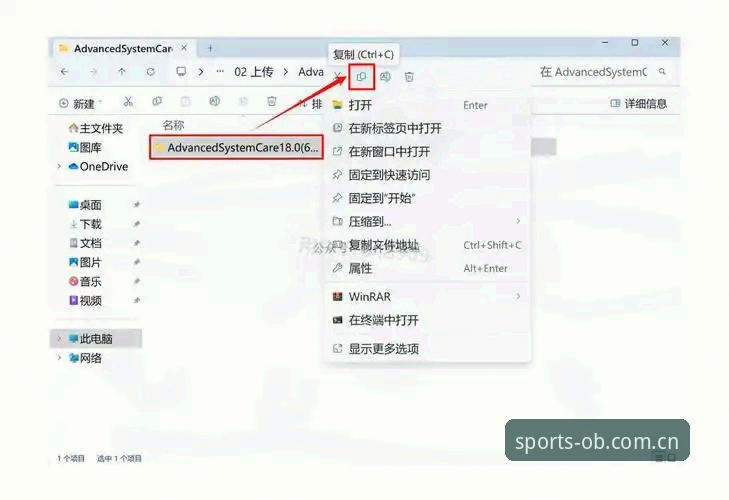Viewport: 729px width, 500px height.
Task: Click the breadcrumb overflow ellipsis
Action: click(220, 72)
